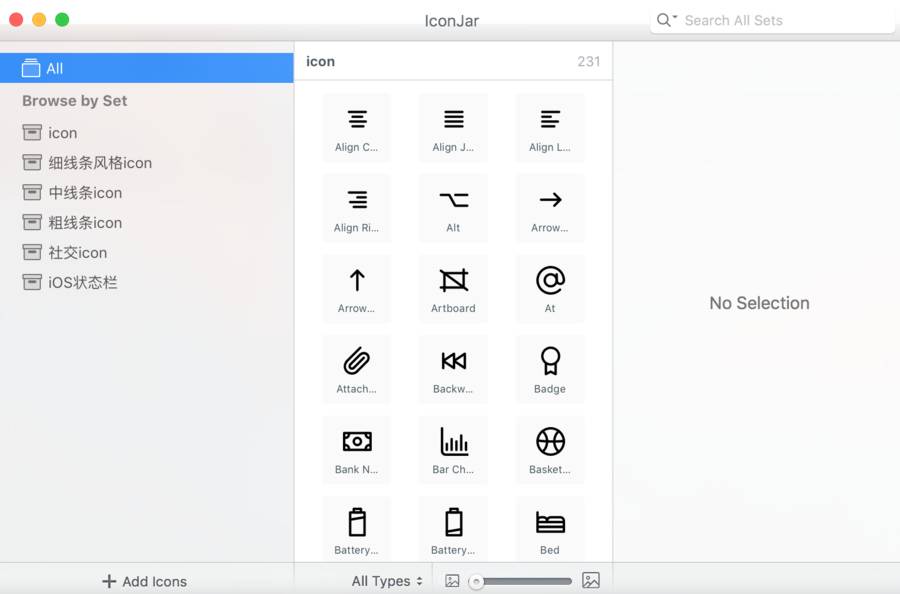The height and width of the screenshot is (594, 900).
Task: Select the Artboard icon
Action: [x=453, y=289]
